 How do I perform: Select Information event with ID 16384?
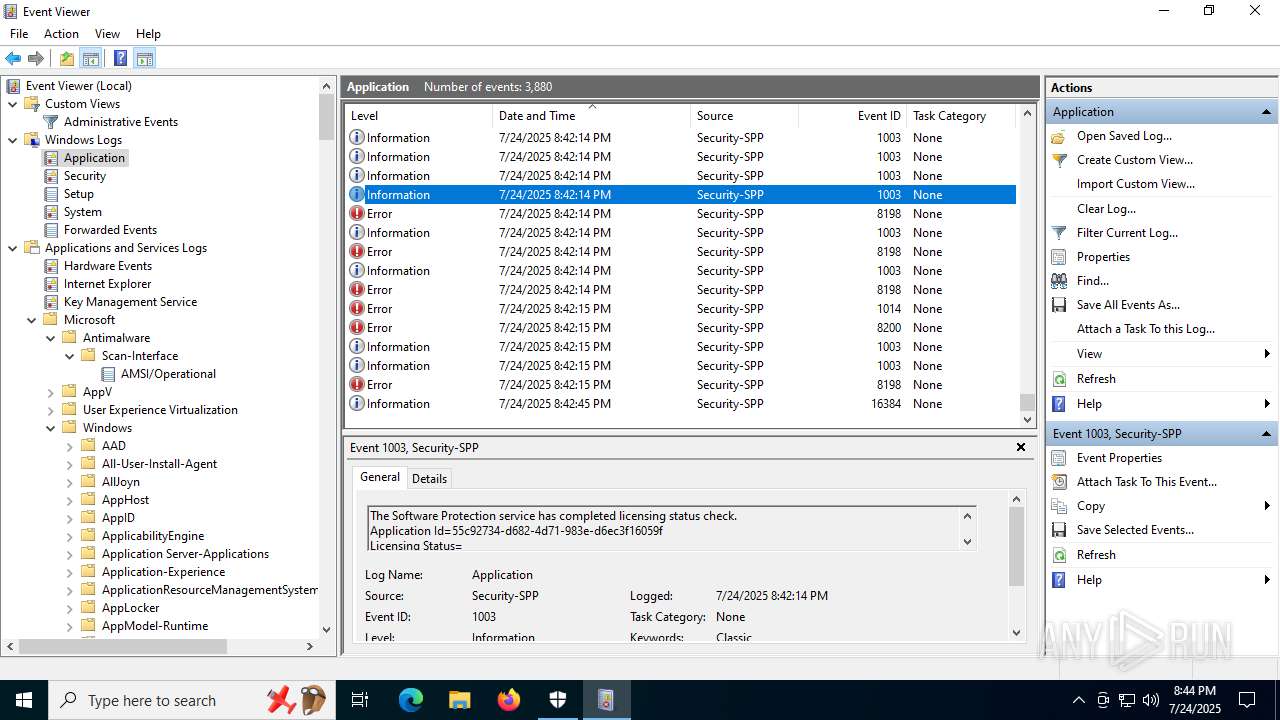tap(680, 404)
